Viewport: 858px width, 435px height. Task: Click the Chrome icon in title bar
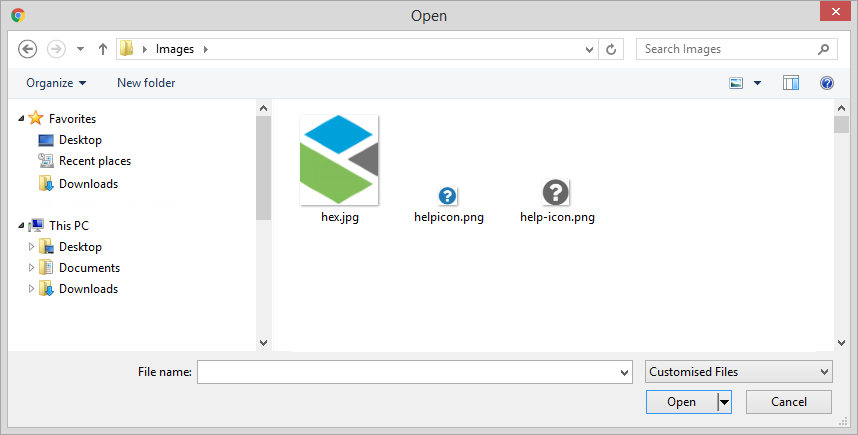click(18, 15)
